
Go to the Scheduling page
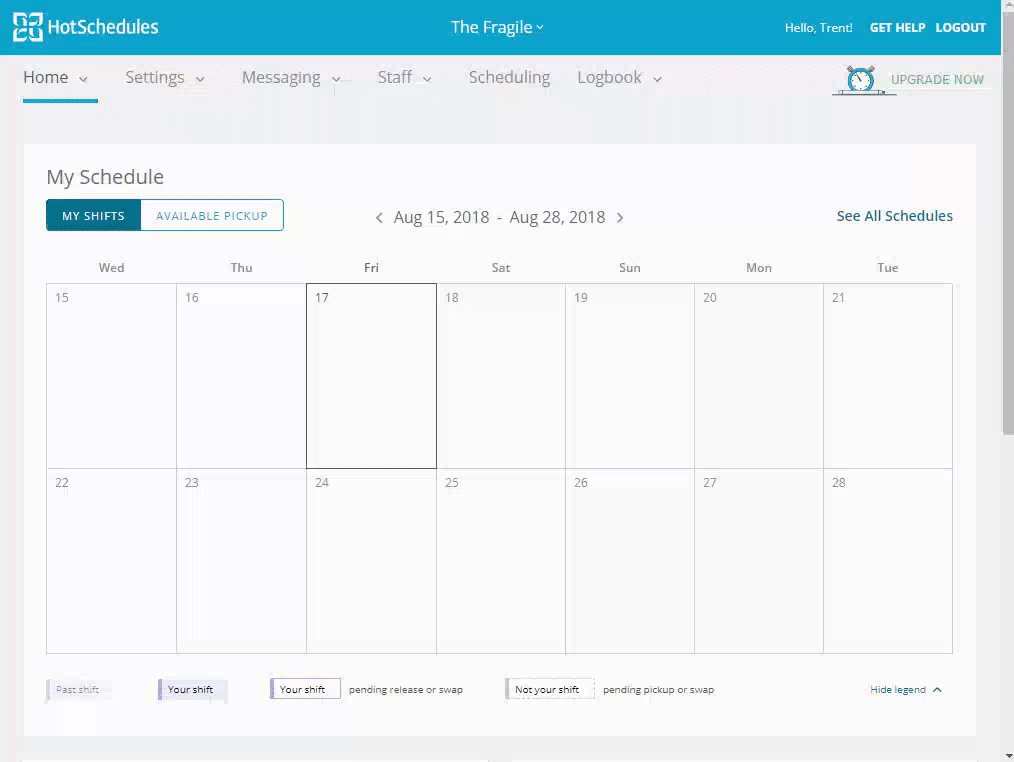(509, 77)
